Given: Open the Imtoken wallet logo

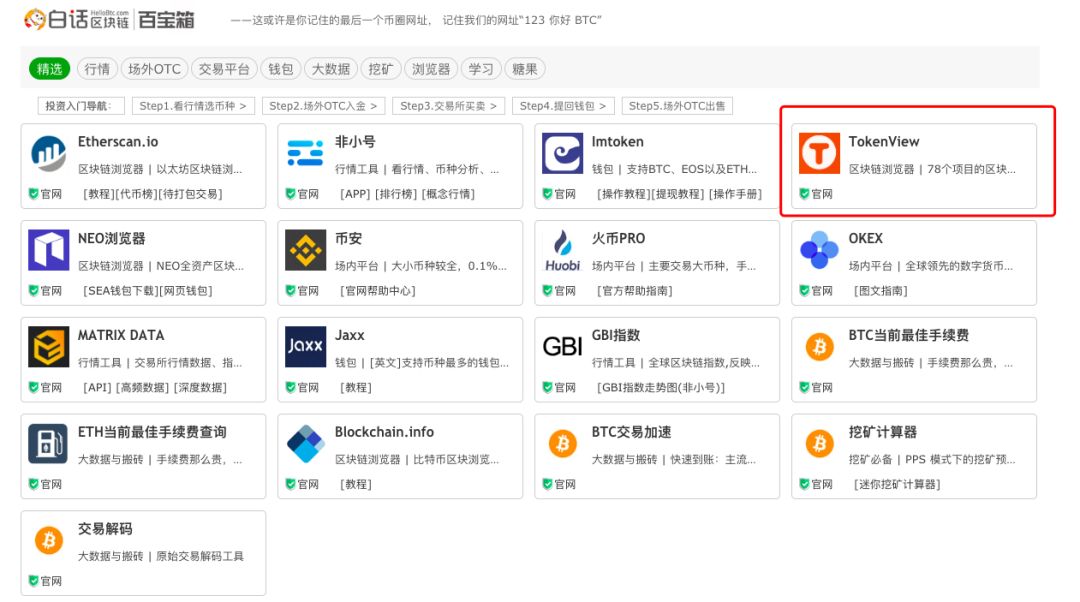Looking at the screenshot, I should [x=562, y=153].
